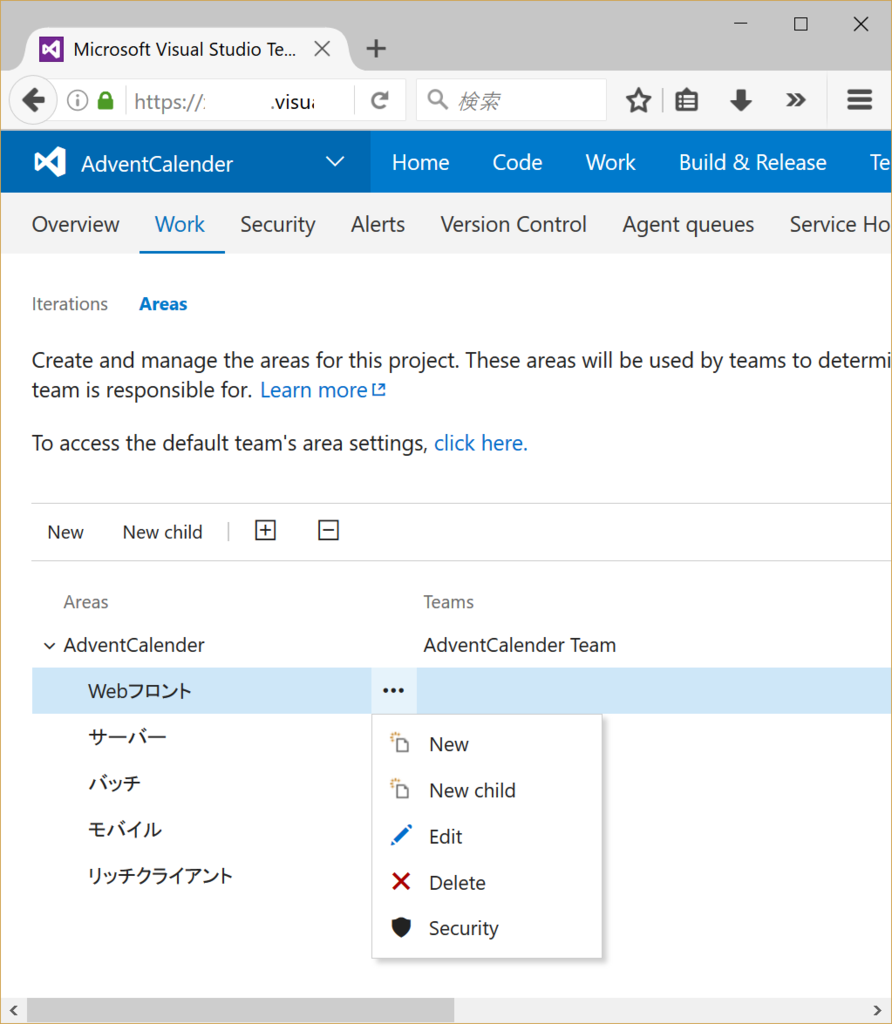This screenshot has width=892, height=1024.
Task: Close the Microsoft Visual Studio tab
Action: coord(322,49)
